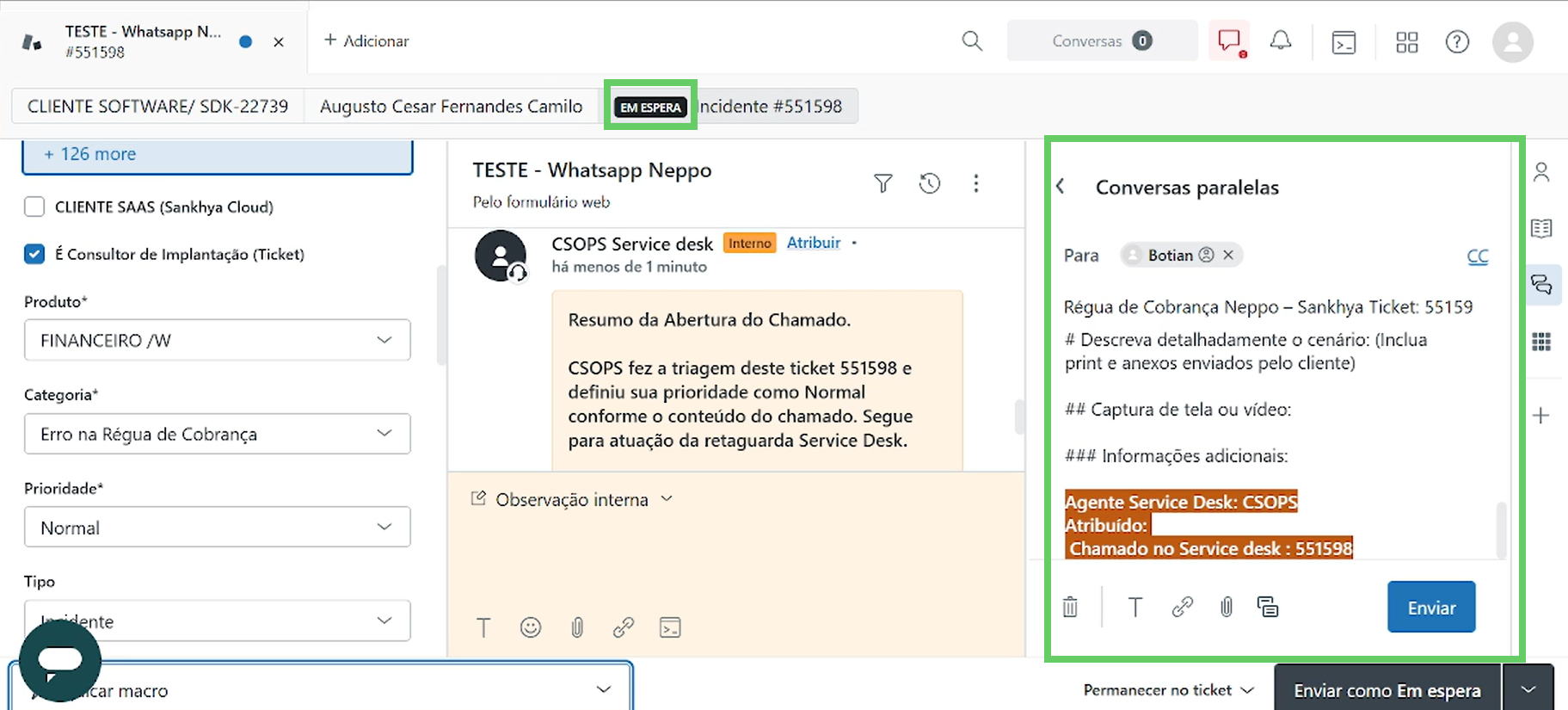Open ticket options three-dot menu
The image size is (1568, 710).
pyautogui.click(x=975, y=182)
